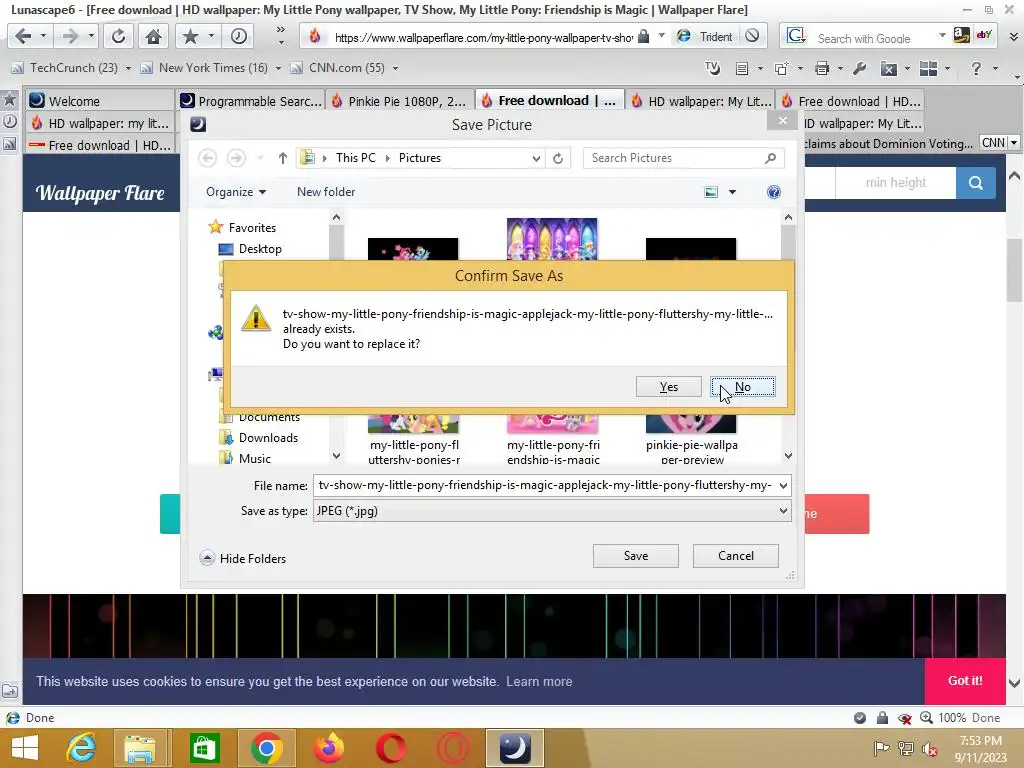The image size is (1024, 768).
Task: Select the my-little-pony-fluttershy-ponies thumbnail
Action: point(413,439)
